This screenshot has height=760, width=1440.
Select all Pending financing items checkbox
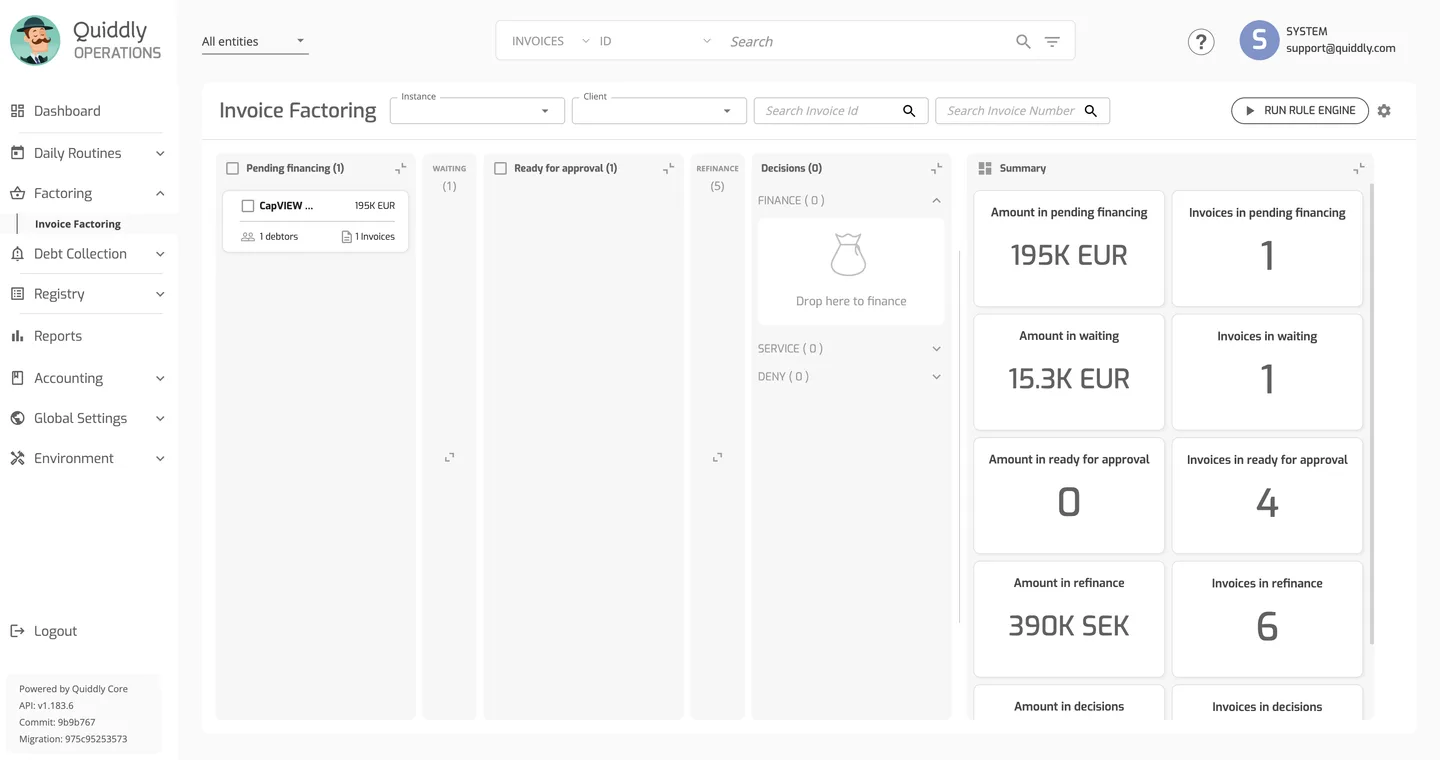pos(233,169)
